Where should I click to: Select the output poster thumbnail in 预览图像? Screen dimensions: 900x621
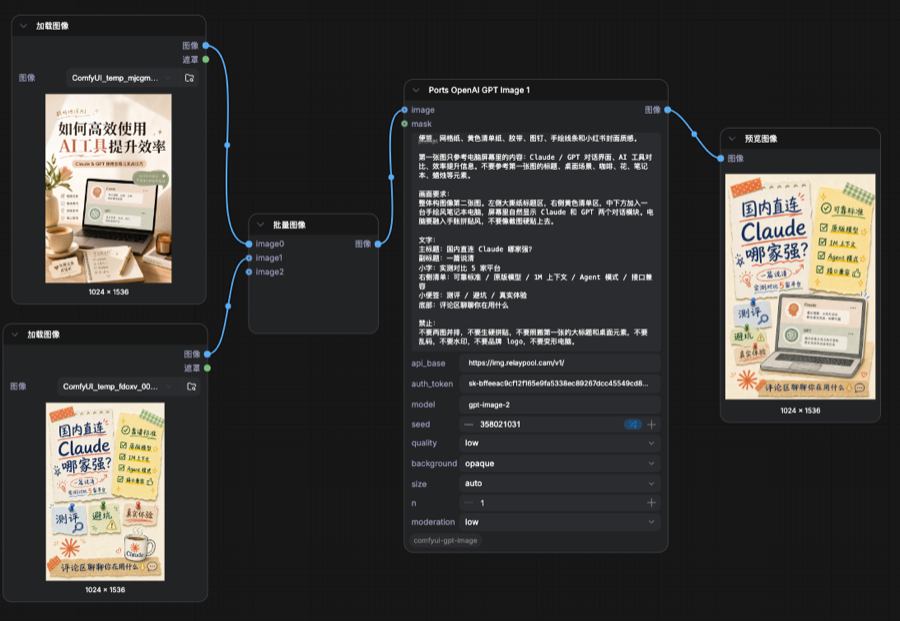(x=800, y=286)
